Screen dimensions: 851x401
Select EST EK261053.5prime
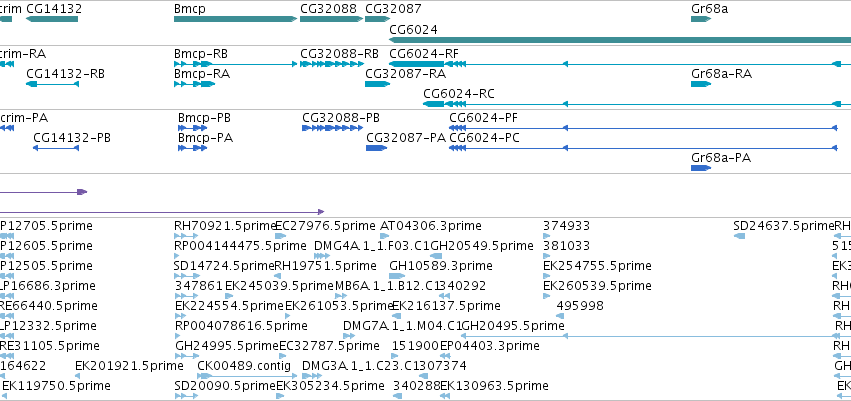click(288, 316)
